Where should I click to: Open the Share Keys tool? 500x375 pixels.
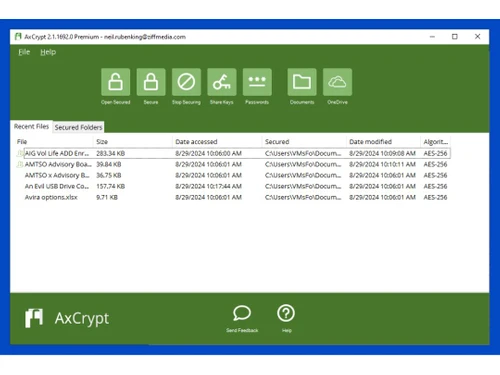click(x=222, y=82)
